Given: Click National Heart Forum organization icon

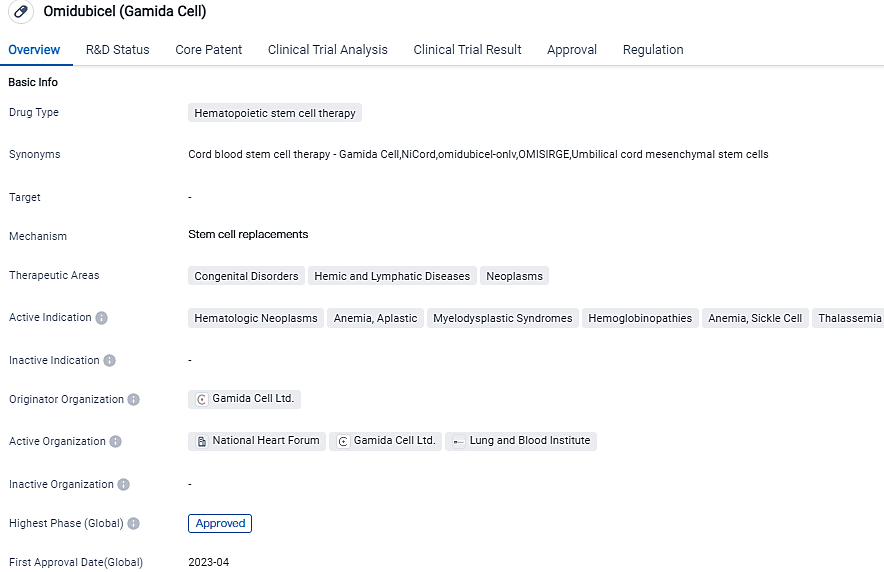Looking at the screenshot, I should [201, 441].
